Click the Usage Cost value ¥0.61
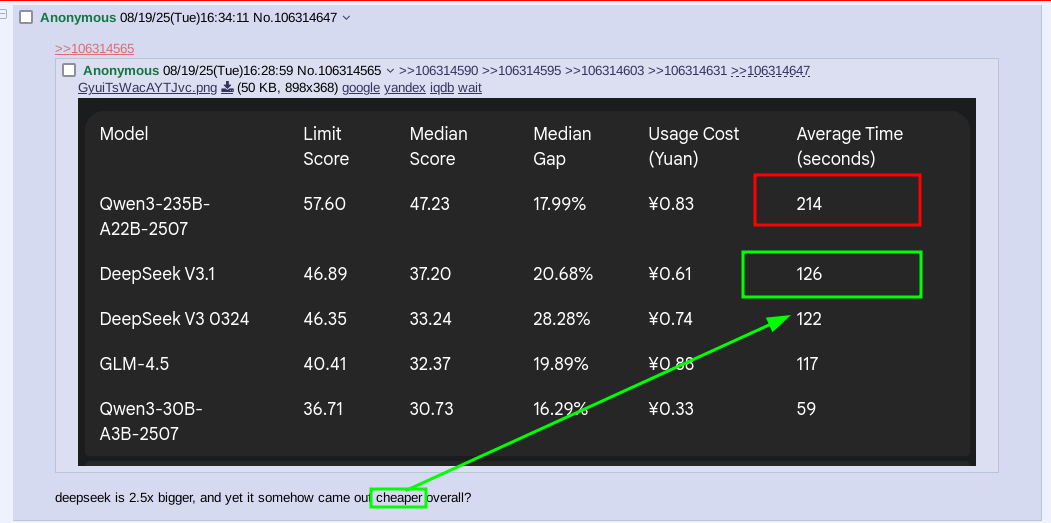This screenshot has width=1051, height=523. (670, 274)
